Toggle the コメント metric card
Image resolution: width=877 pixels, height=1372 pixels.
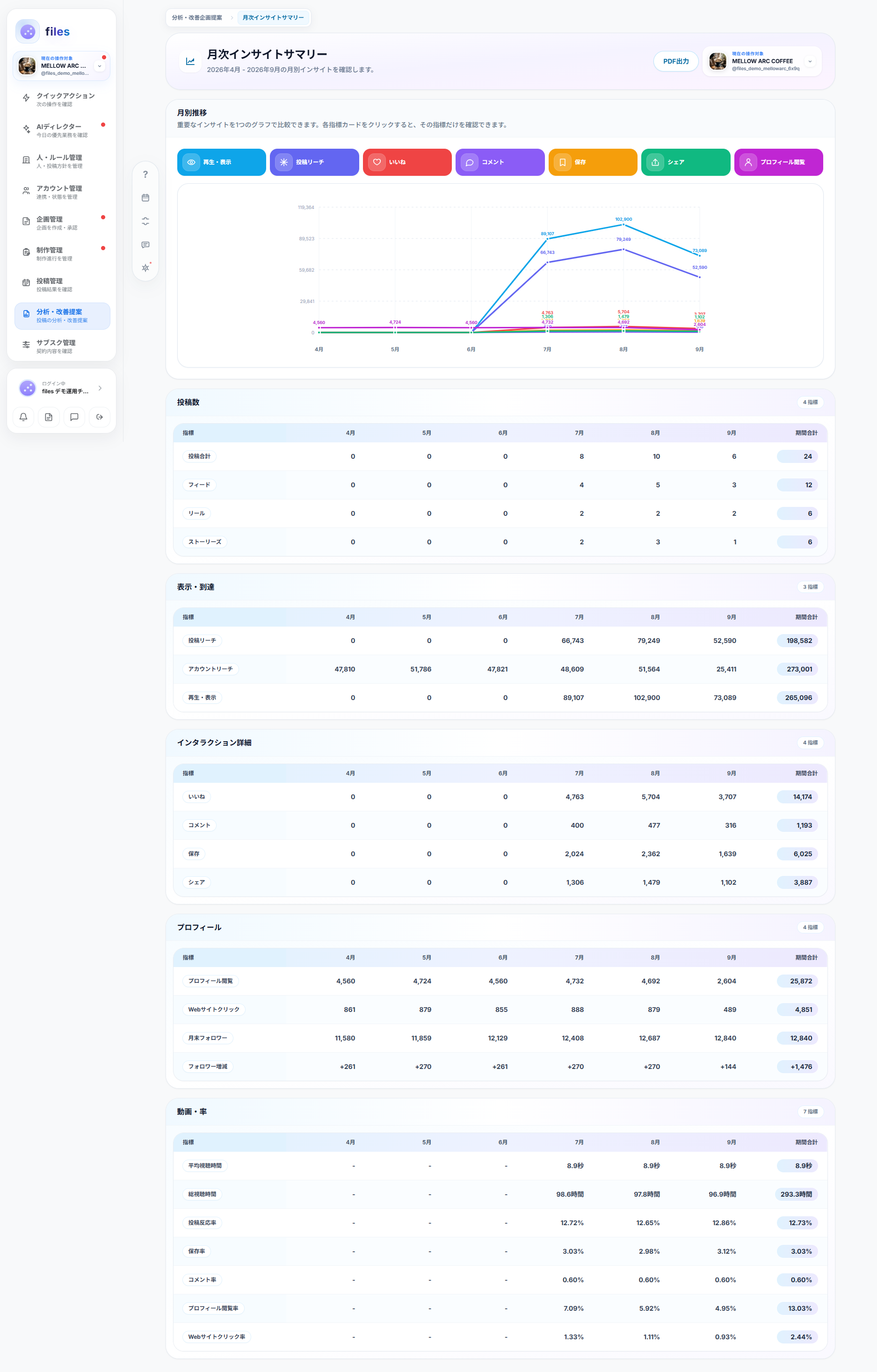click(500, 162)
